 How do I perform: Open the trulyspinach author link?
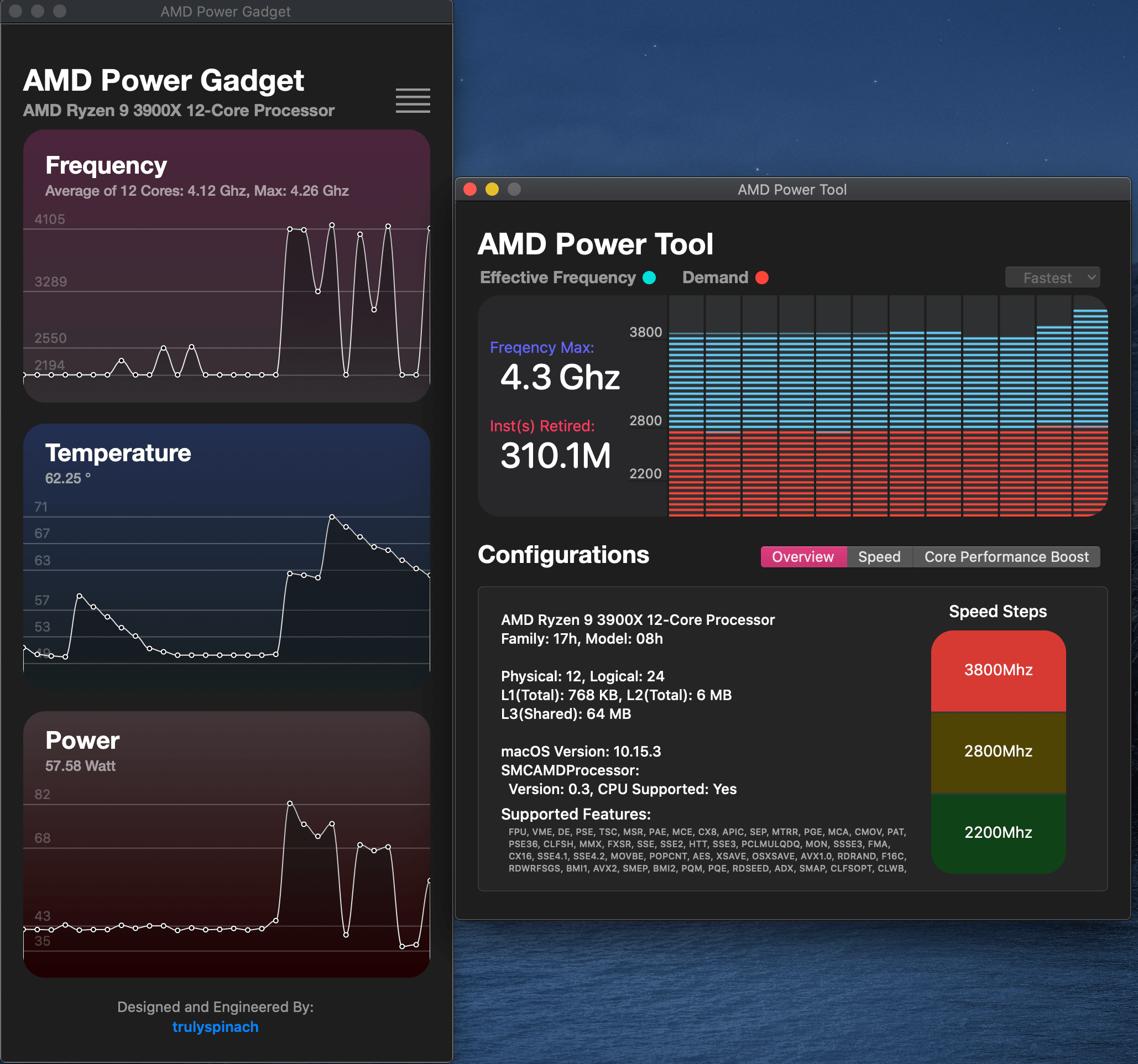pos(215,1027)
